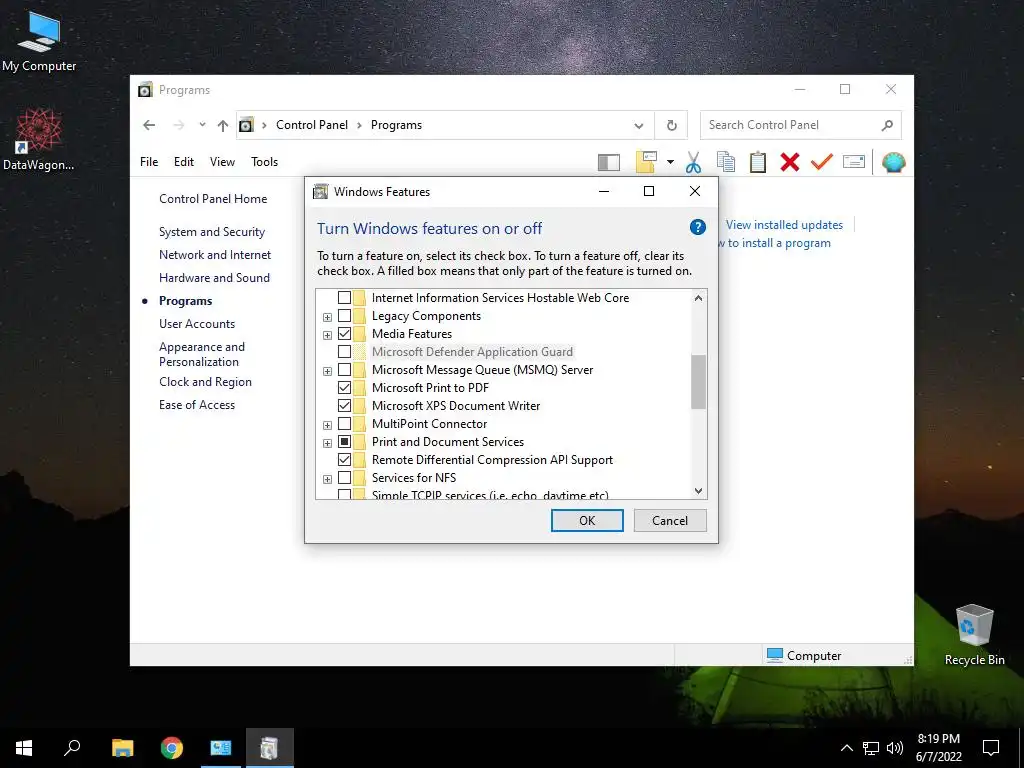
Task: Click the orange checkmark icon
Action: coord(822,161)
